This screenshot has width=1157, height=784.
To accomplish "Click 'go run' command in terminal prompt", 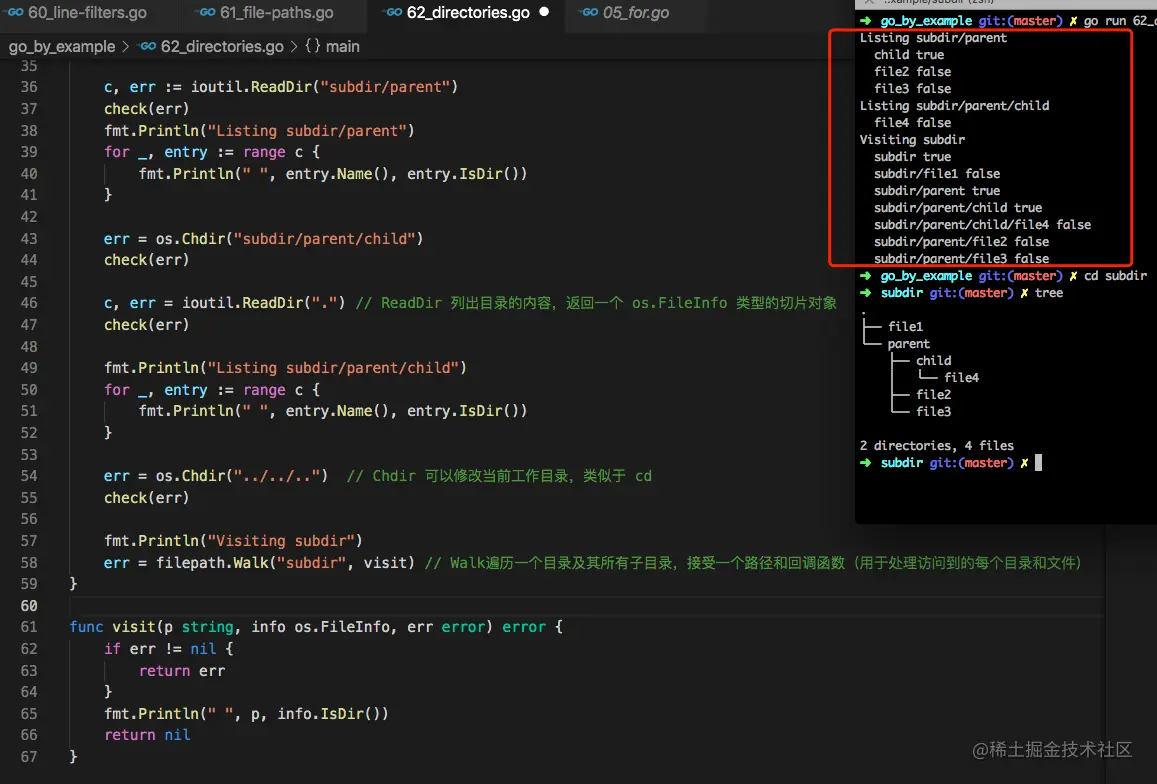I will tap(1105, 21).
